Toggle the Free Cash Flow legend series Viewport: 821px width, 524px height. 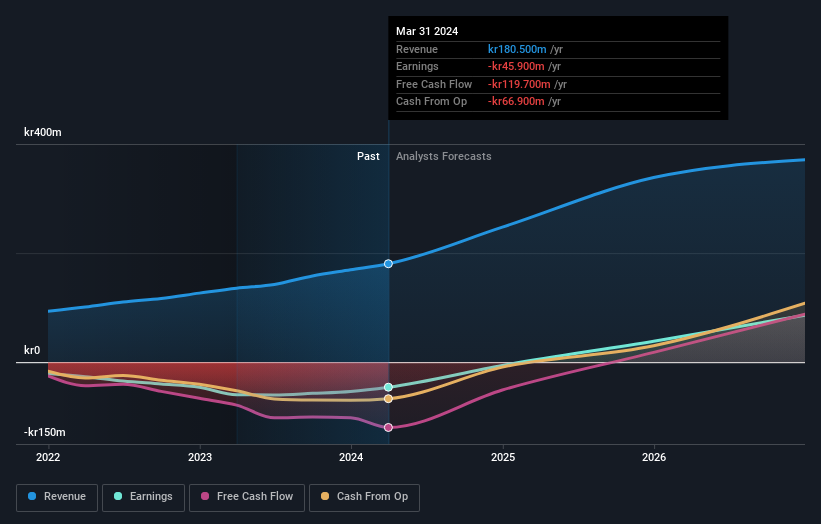tap(247, 497)
